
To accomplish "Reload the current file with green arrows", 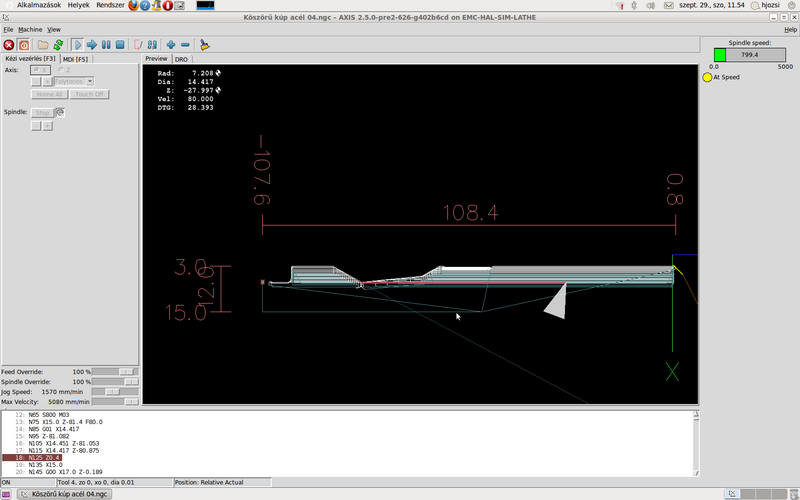I will 58,45.
